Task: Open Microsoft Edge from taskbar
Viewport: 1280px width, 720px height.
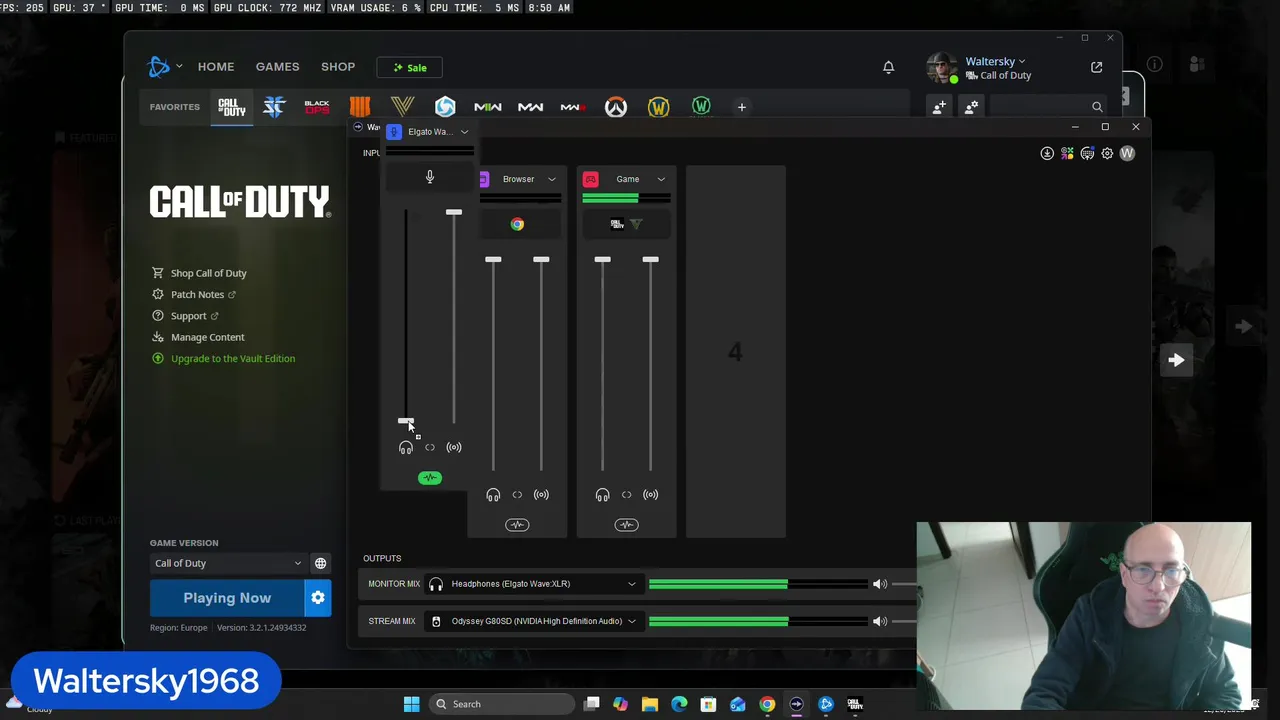Action: click(x=679, y=704)
